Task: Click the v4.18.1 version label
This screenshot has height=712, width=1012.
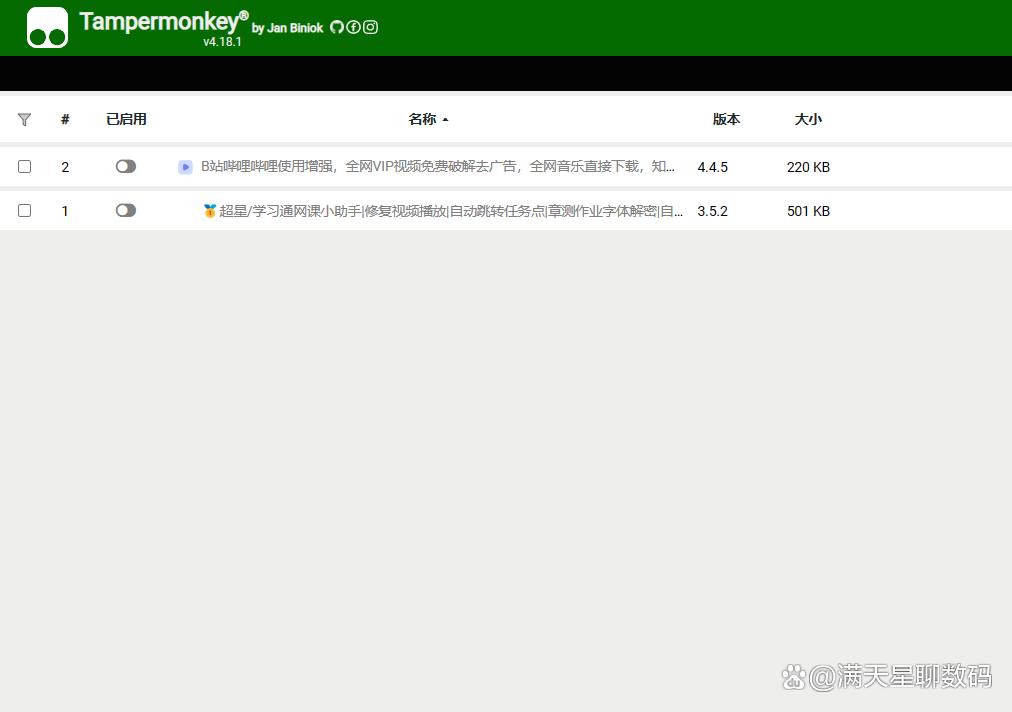Action: (222, 42)
